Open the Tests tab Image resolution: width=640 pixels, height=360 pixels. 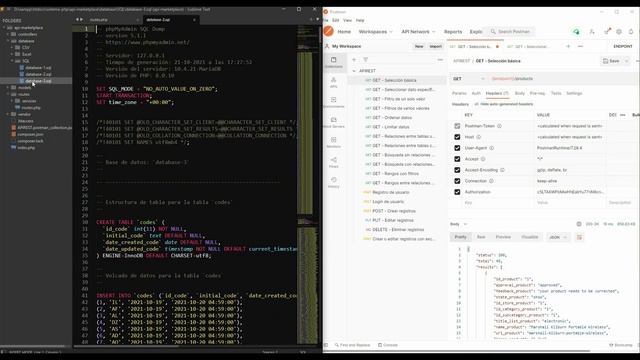556,93
